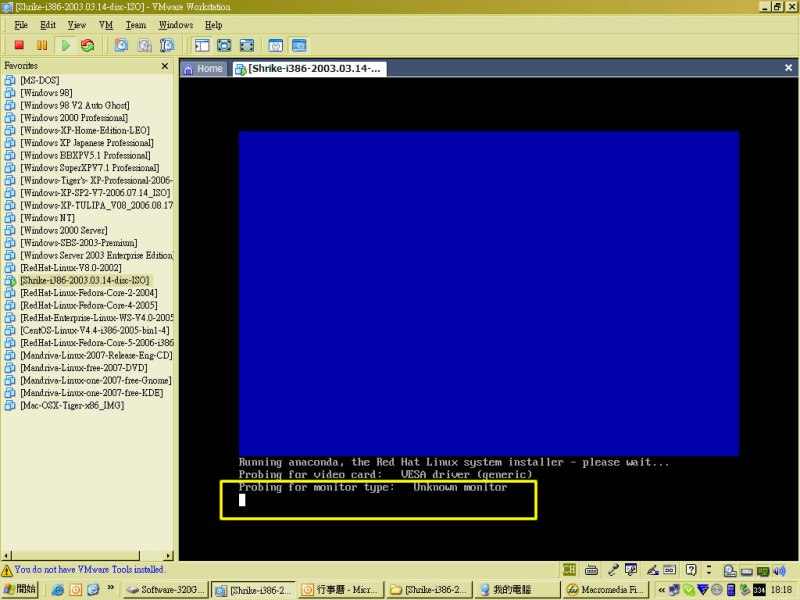Select [Mandriva-Linux-one-2007-free-KDE] favorite
Screen dimensions: 800x600
click(x=92, y=393)
